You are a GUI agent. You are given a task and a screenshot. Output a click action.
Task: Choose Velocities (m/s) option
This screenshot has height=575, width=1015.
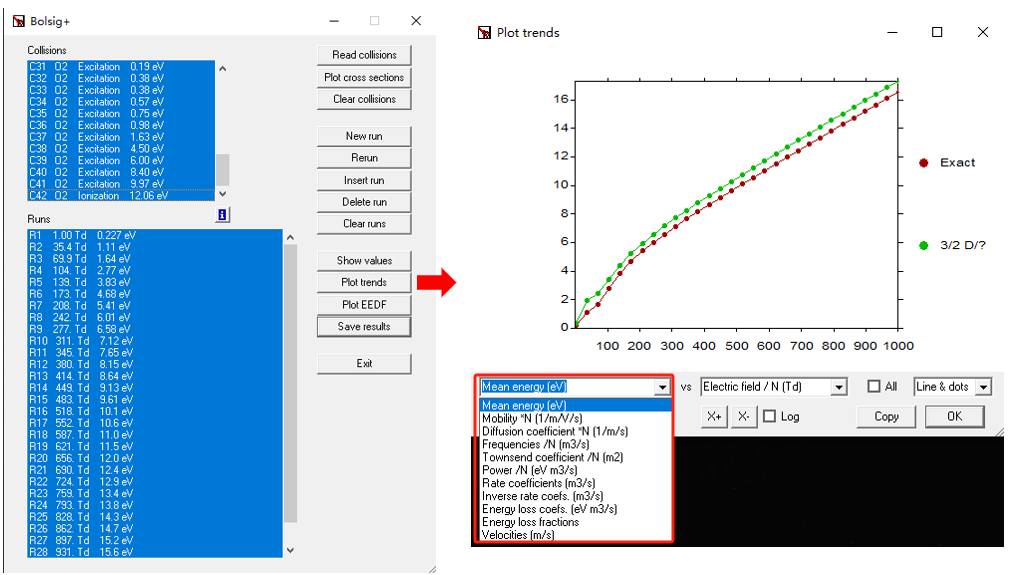click(x=575, y=535)
